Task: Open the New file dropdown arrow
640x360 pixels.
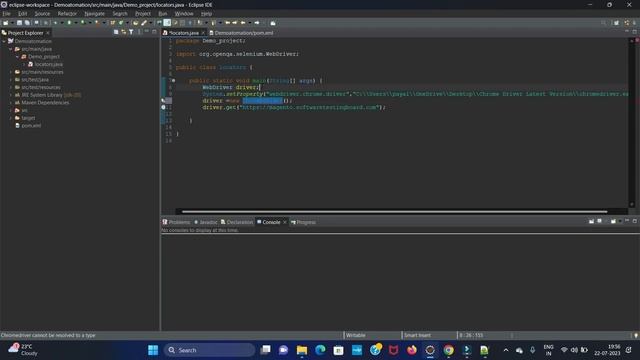Action: [x=12, y=23]
